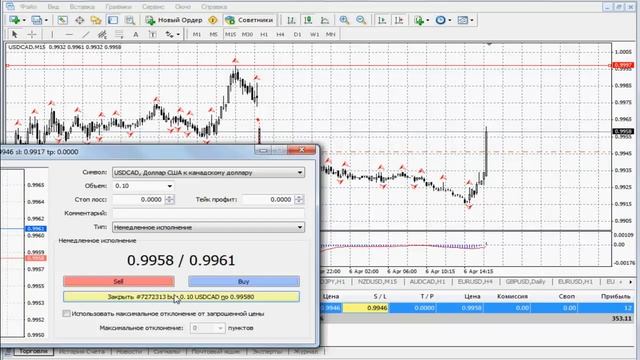Toggle chart auto scroll
The width and height of the screenshot is (640, 360).
point(382,20)
